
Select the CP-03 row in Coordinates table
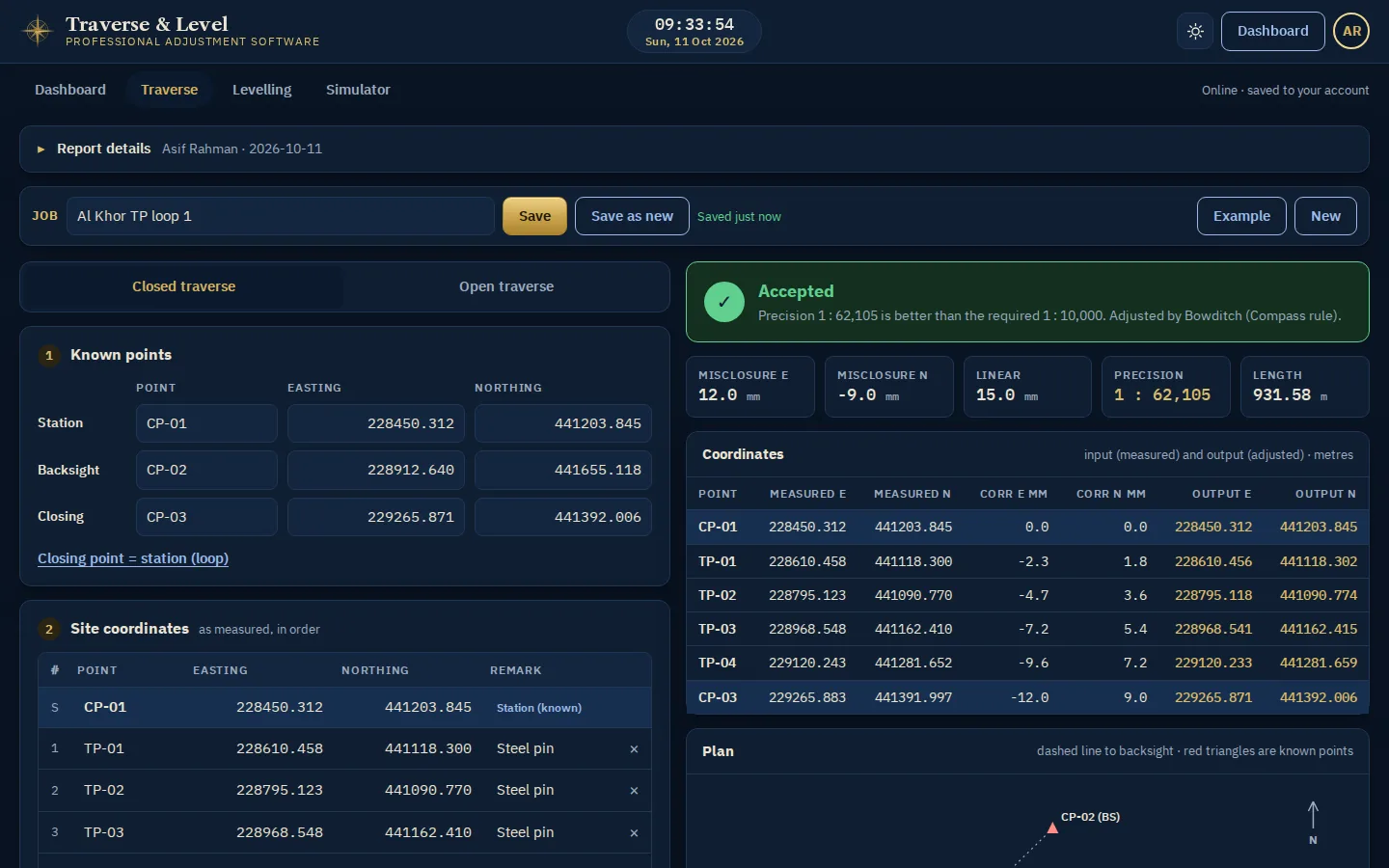pos(1027,697)
